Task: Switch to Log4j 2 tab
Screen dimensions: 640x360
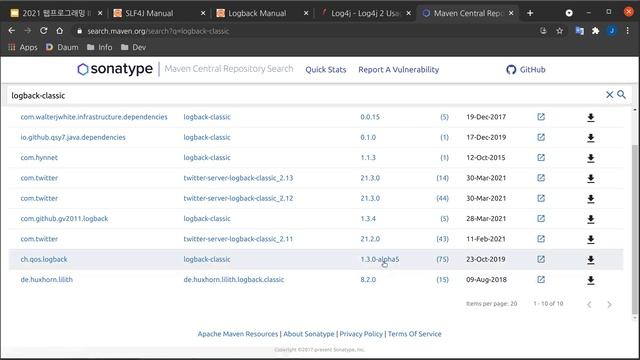Action: (365, 13)
